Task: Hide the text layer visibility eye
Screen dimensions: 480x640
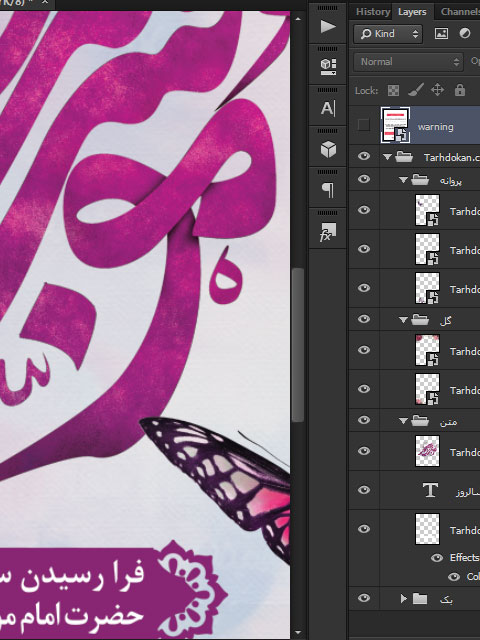Action: [x=364, y=489]
